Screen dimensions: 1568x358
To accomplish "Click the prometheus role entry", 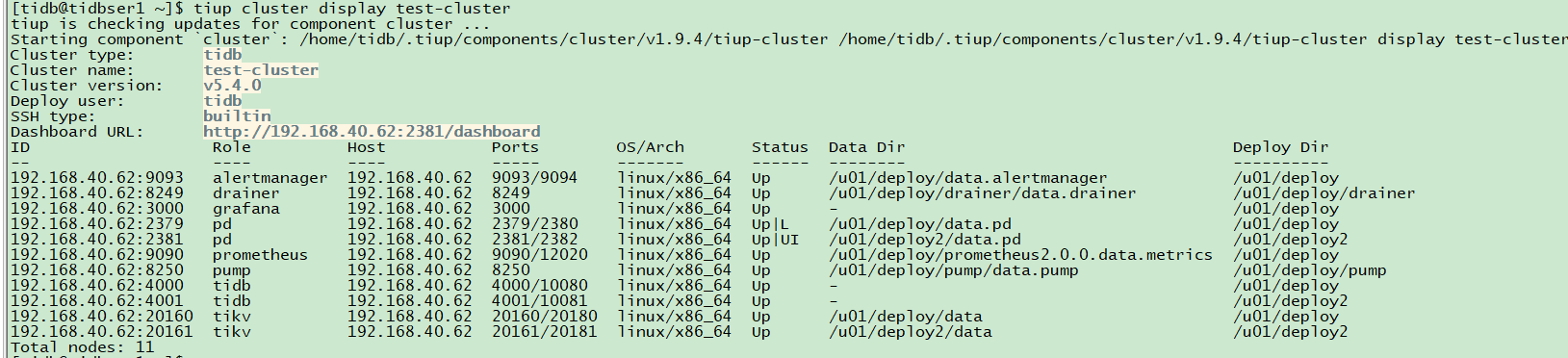I will [x=260, y=255].
